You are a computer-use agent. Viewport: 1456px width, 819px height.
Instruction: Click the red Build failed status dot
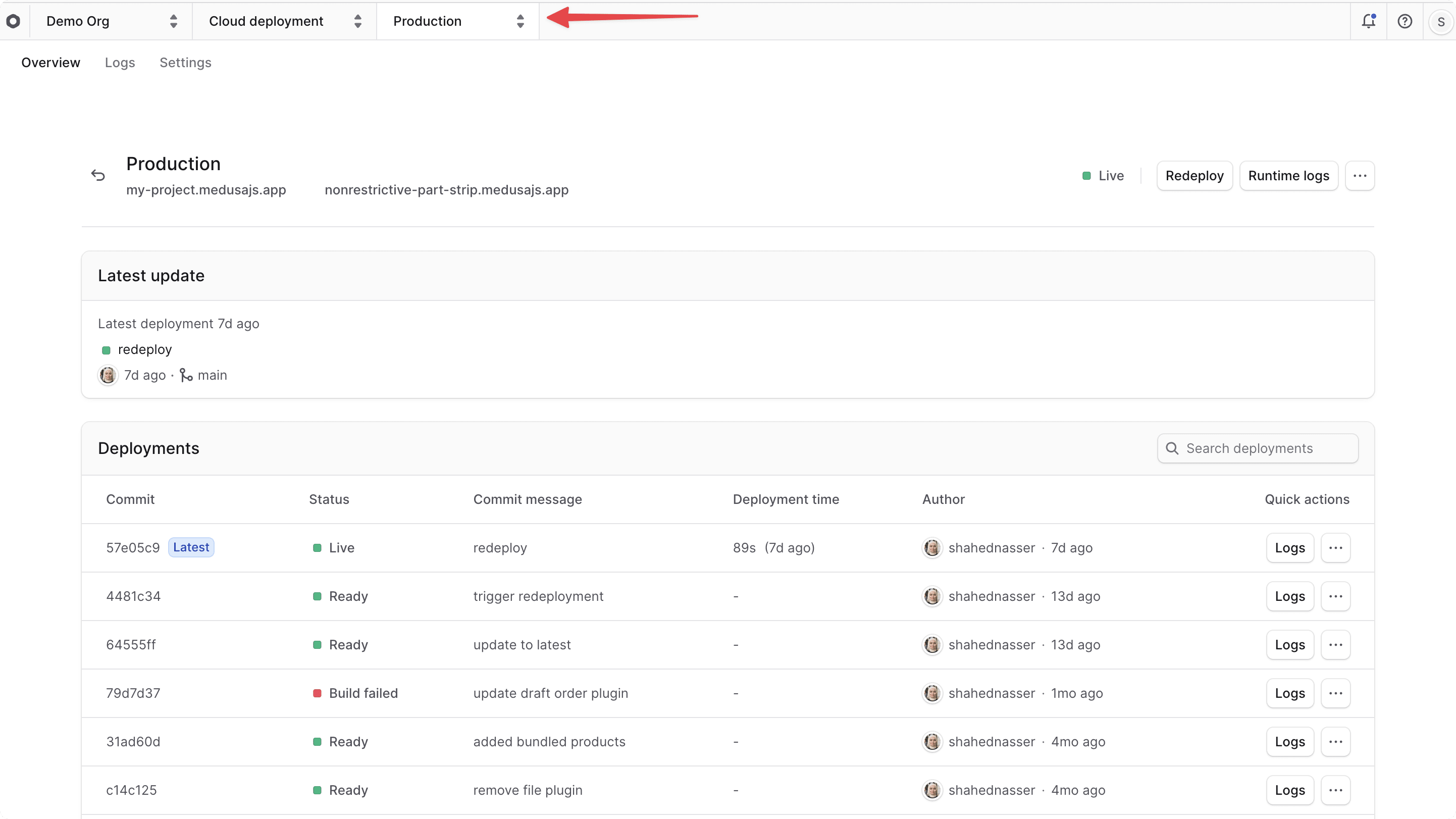pos(317,693)
